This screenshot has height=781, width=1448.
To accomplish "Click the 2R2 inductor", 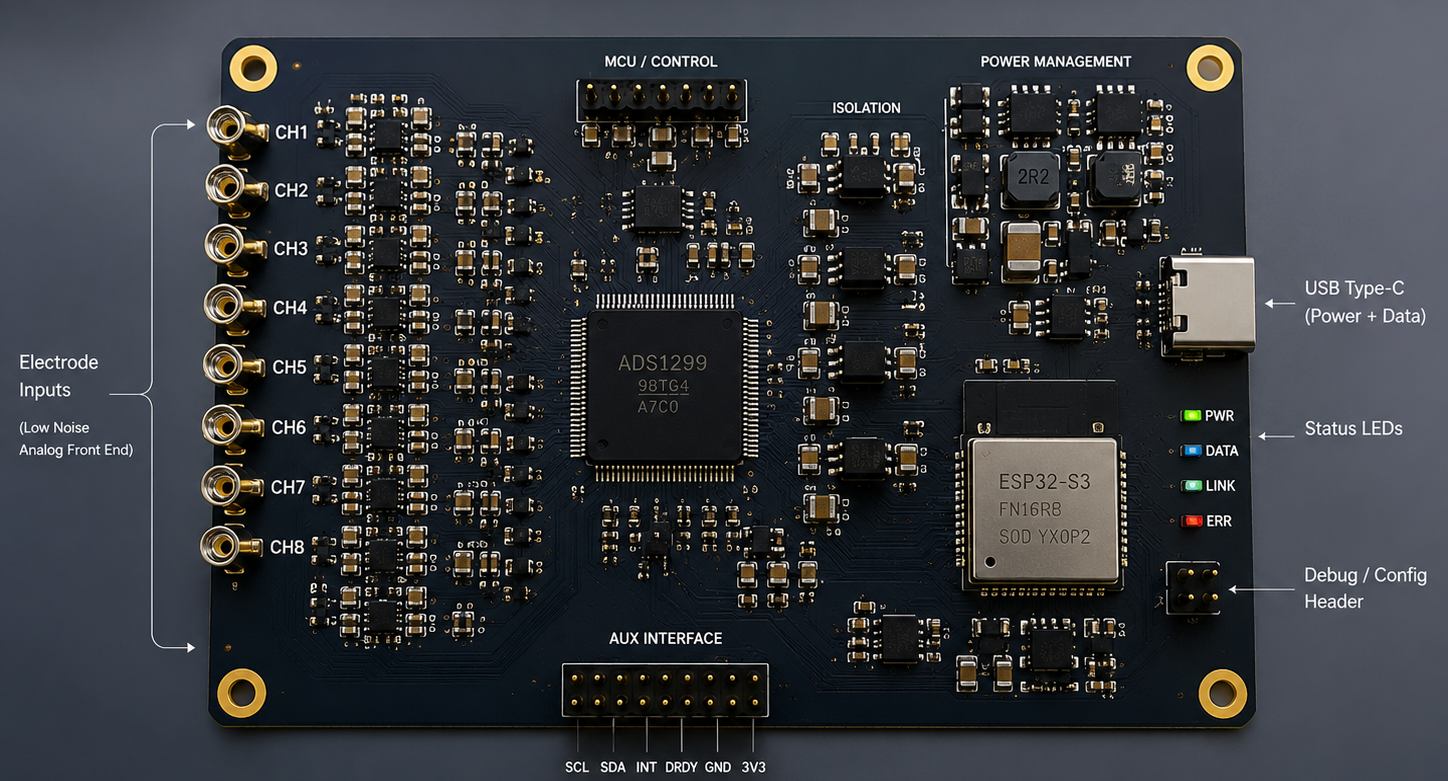I will tap(1031, 179).
